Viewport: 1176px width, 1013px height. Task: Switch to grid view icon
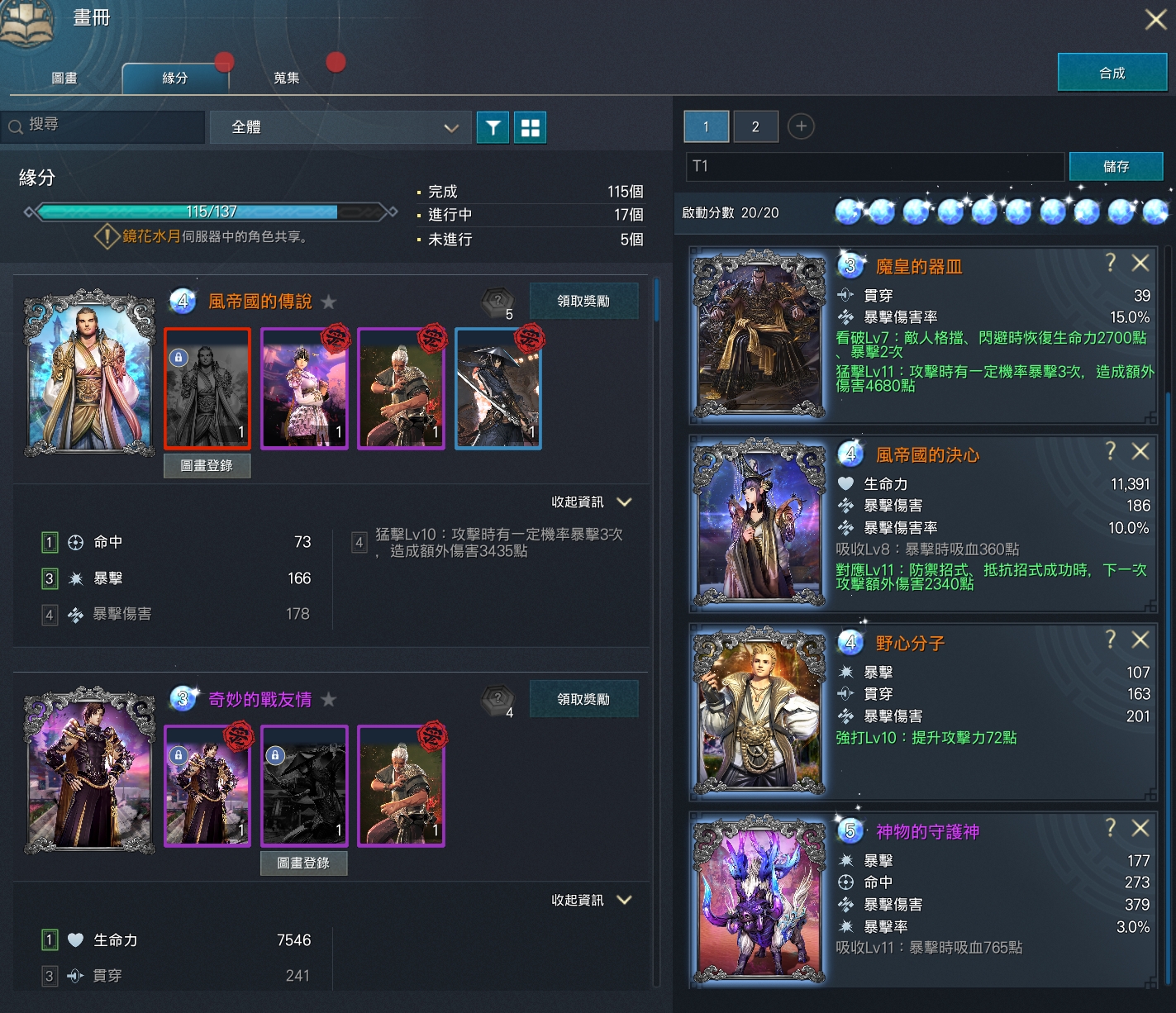[530, 128]
